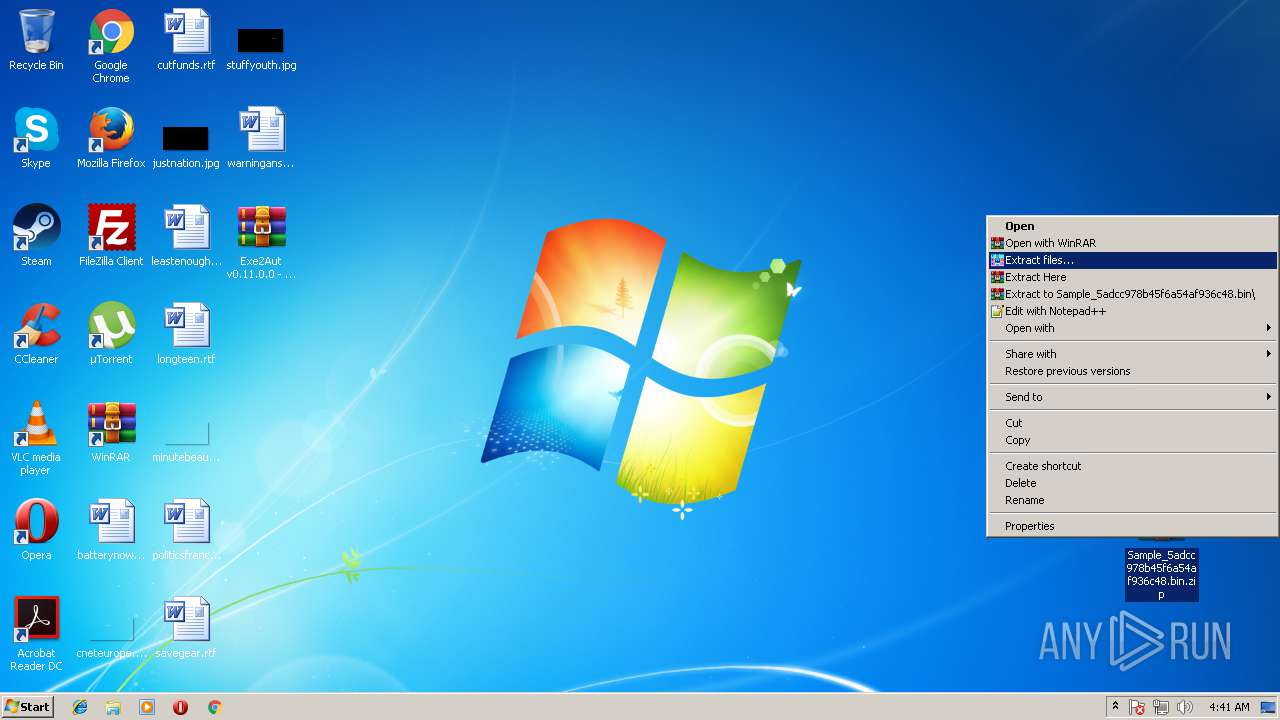Screen dimensions: 1280x720
Task: Expand the Send to submenu
Action: click(x=1132, y=397)
